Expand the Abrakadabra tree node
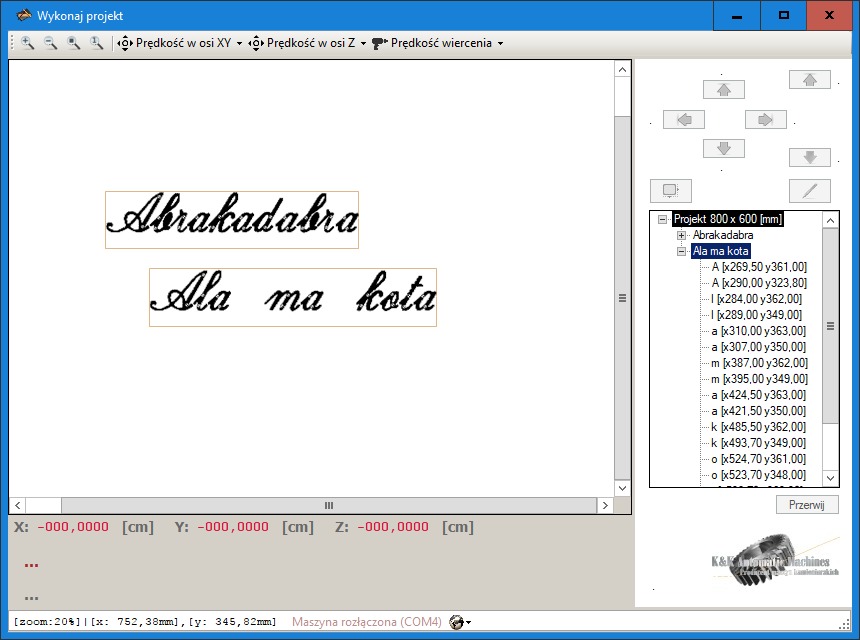The height and width of the screenshot is (640, 860). pos(681,235)
